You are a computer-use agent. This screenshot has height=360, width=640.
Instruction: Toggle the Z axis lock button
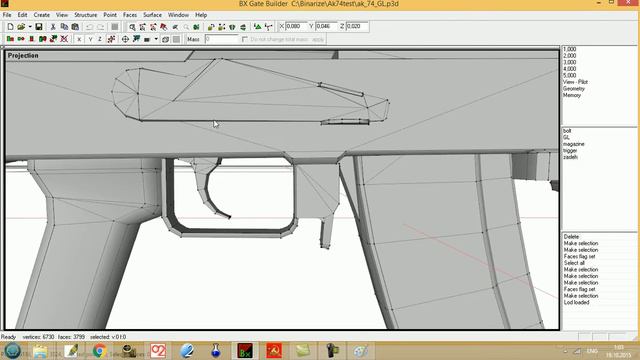[x=100, y=39]
